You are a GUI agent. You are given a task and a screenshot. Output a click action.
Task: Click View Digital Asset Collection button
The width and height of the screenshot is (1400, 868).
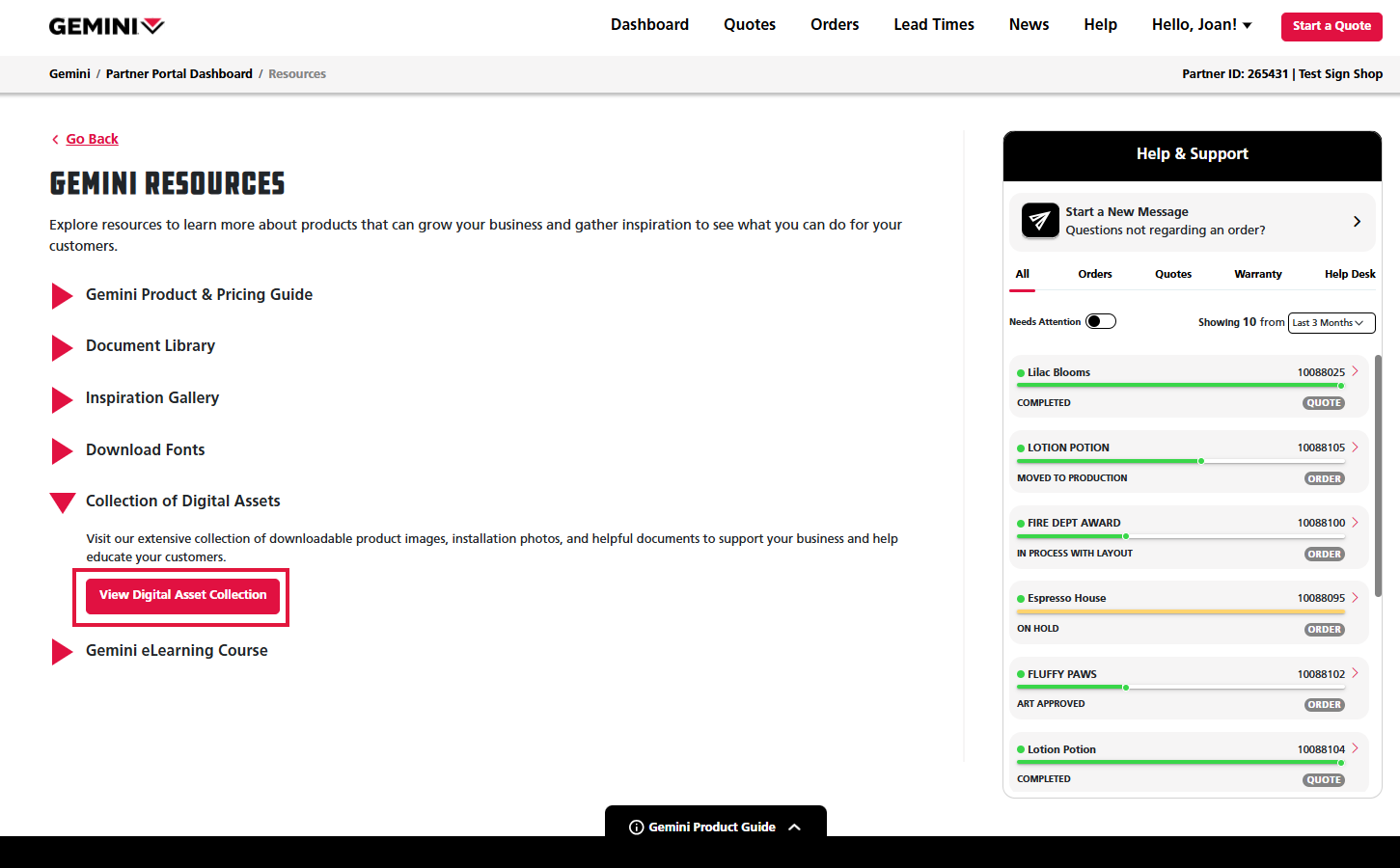pyautogui.click(x=182, y=595)
